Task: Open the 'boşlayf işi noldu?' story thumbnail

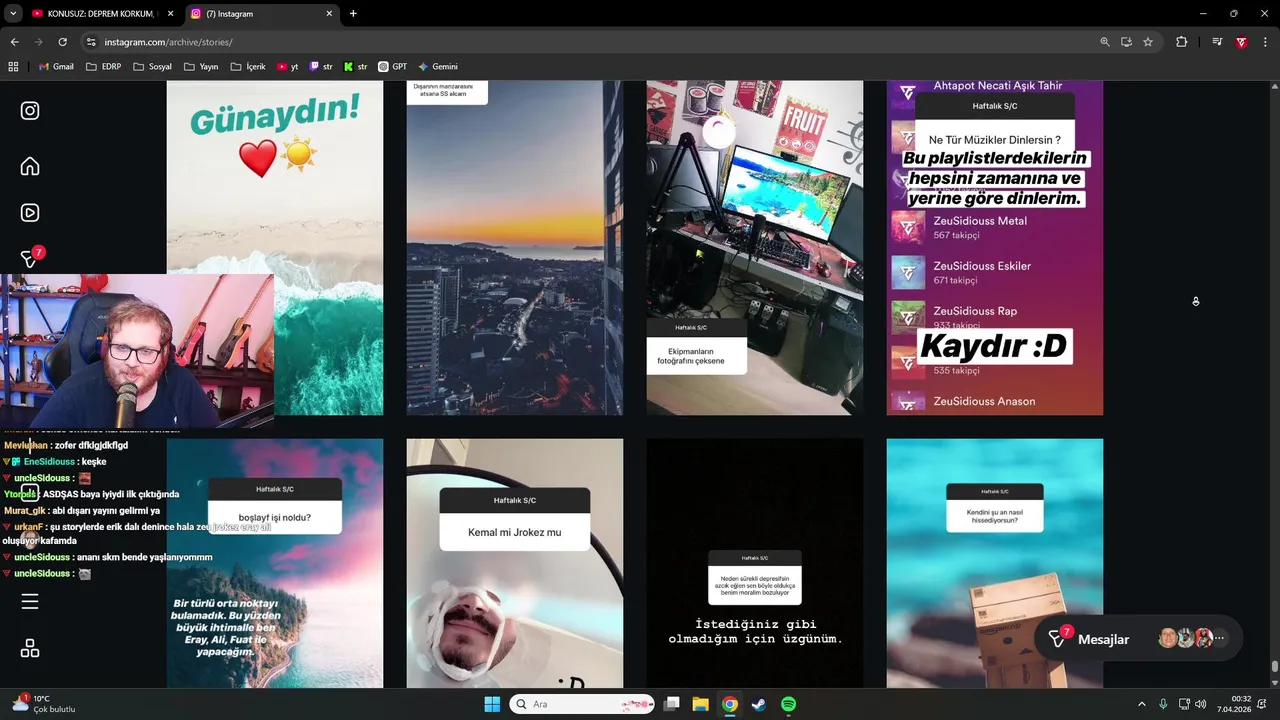Action: coord(275,563)
